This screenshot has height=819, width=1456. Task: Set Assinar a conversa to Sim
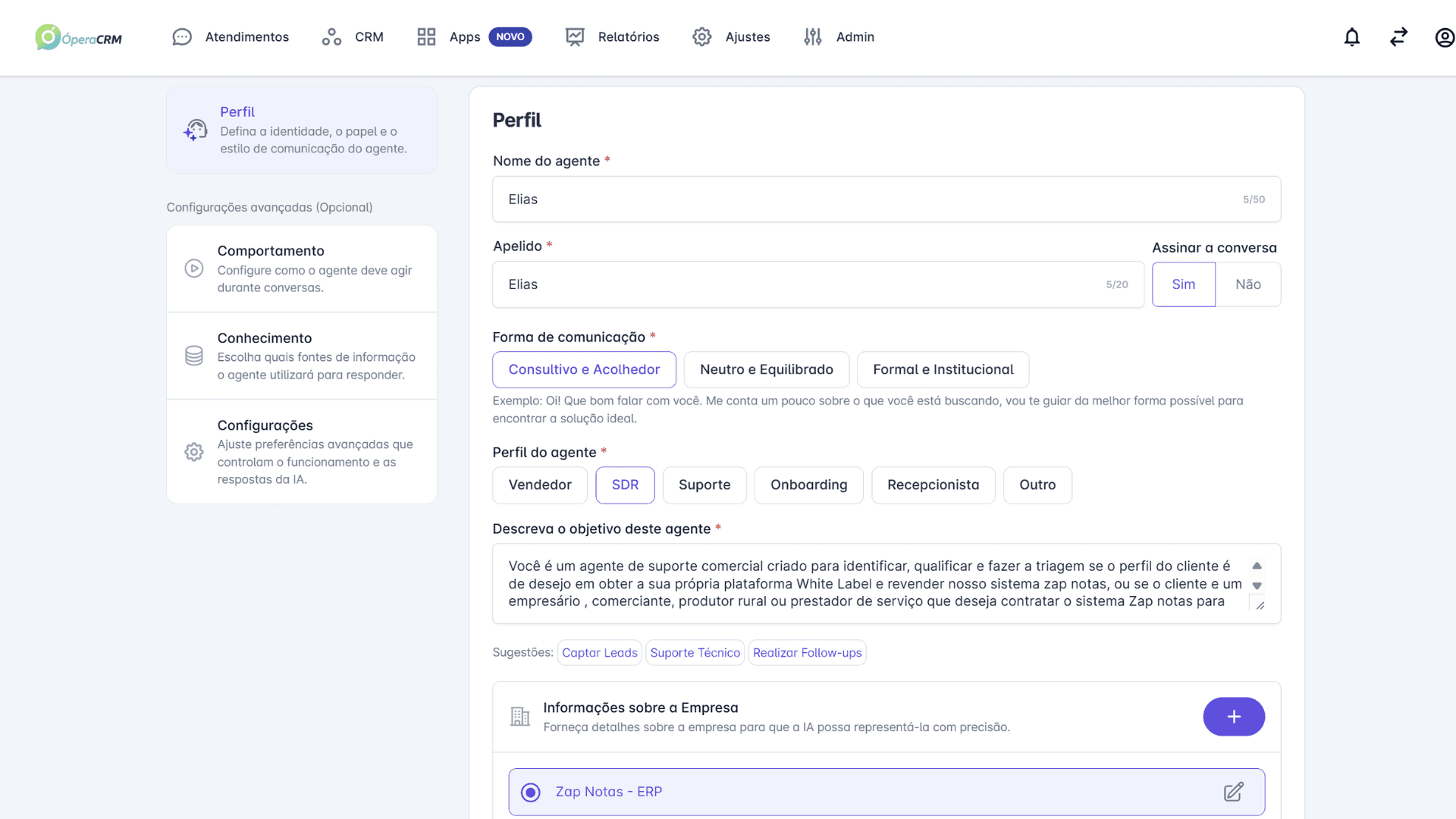tap(1184, 284)
